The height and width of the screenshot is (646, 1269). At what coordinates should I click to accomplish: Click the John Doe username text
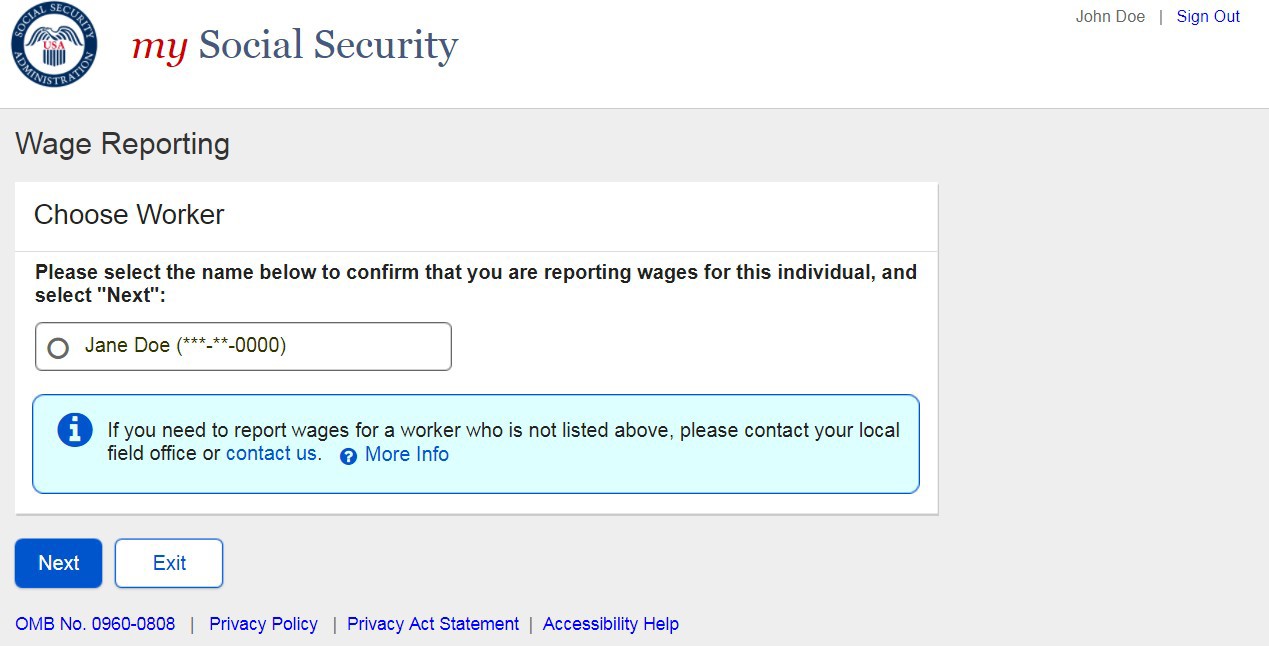(1109, 17)
